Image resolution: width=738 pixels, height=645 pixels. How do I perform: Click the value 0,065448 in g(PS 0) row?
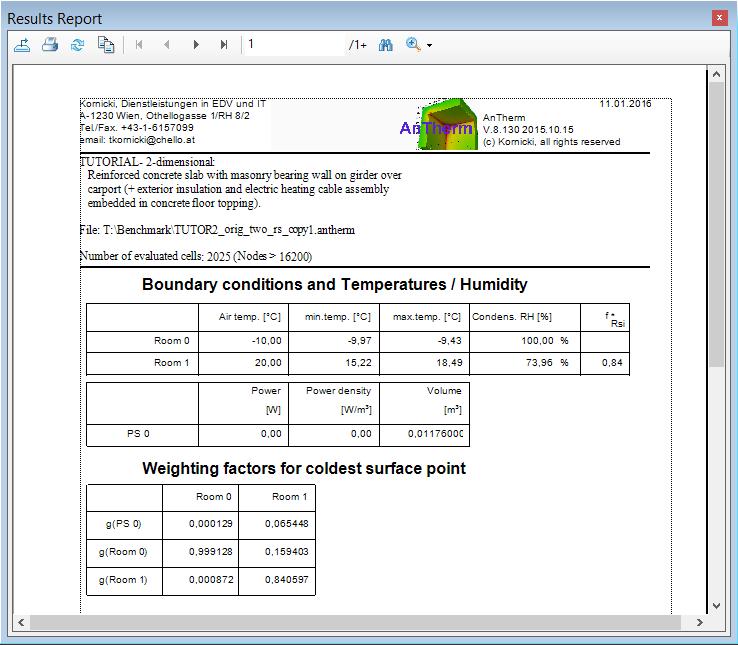click(287, 524)
